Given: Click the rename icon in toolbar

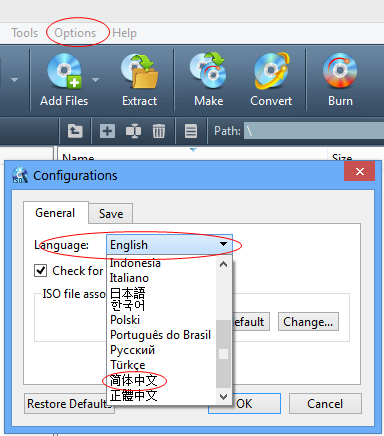Looking at the screenshot, I should 133,131.
